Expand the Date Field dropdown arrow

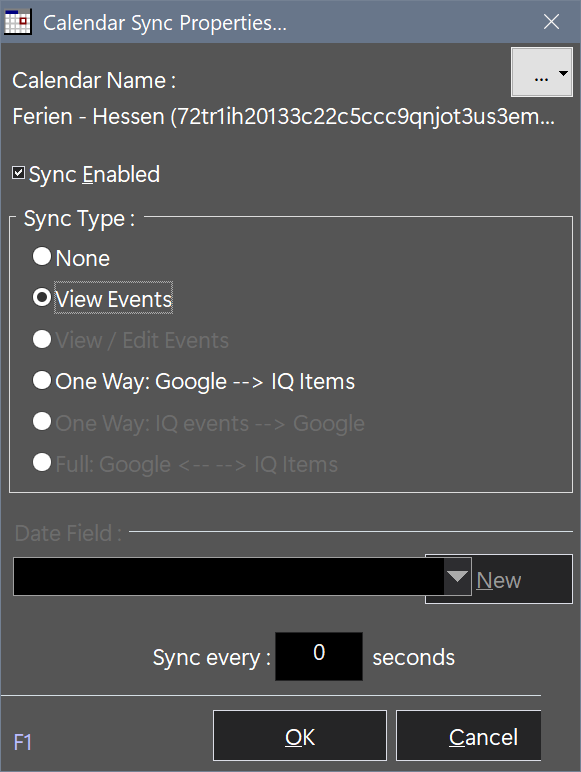coord(457,577)
